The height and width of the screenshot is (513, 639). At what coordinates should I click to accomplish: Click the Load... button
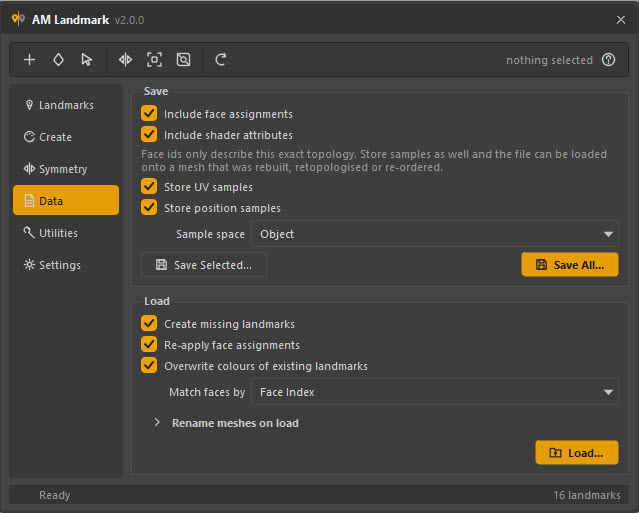click(577, 453)
